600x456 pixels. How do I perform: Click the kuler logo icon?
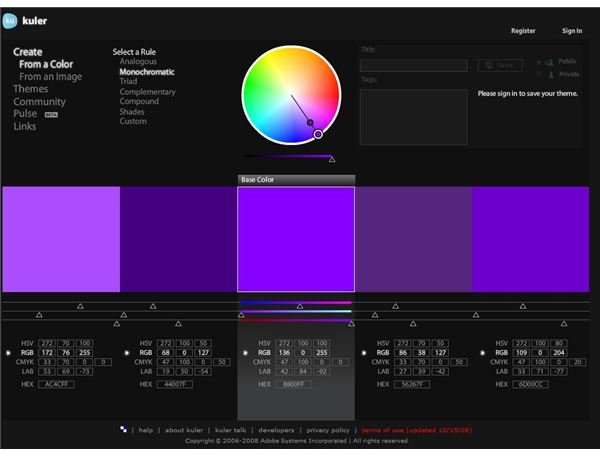click(10, 21)
